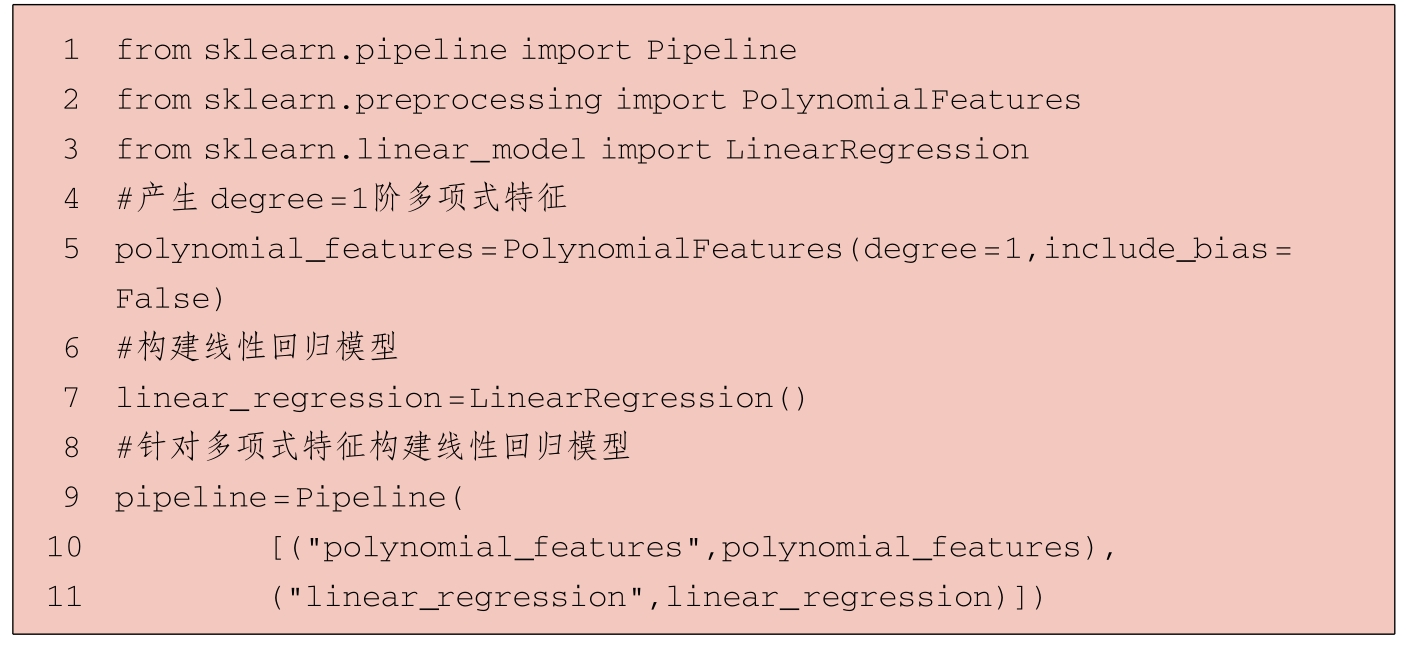Select line number 7 in the gutter
This screenshot has height=646, width=1411.
tap(70, 398)
